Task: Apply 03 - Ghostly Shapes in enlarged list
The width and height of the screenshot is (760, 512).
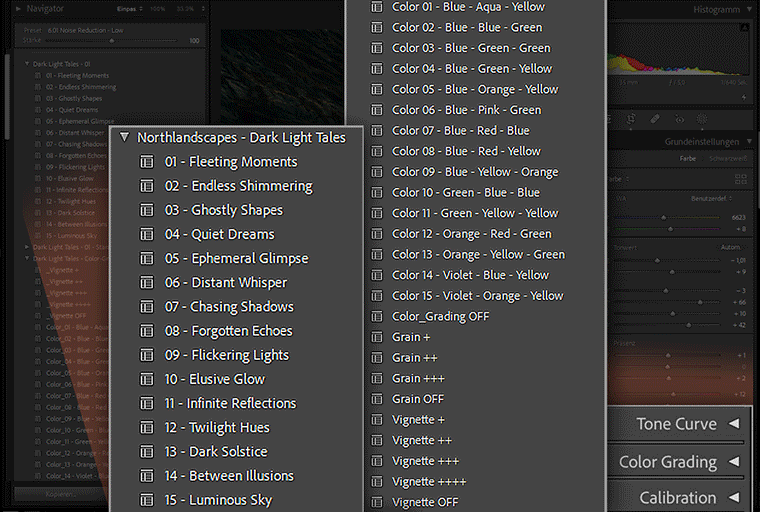Action: (x=223, y=210)
